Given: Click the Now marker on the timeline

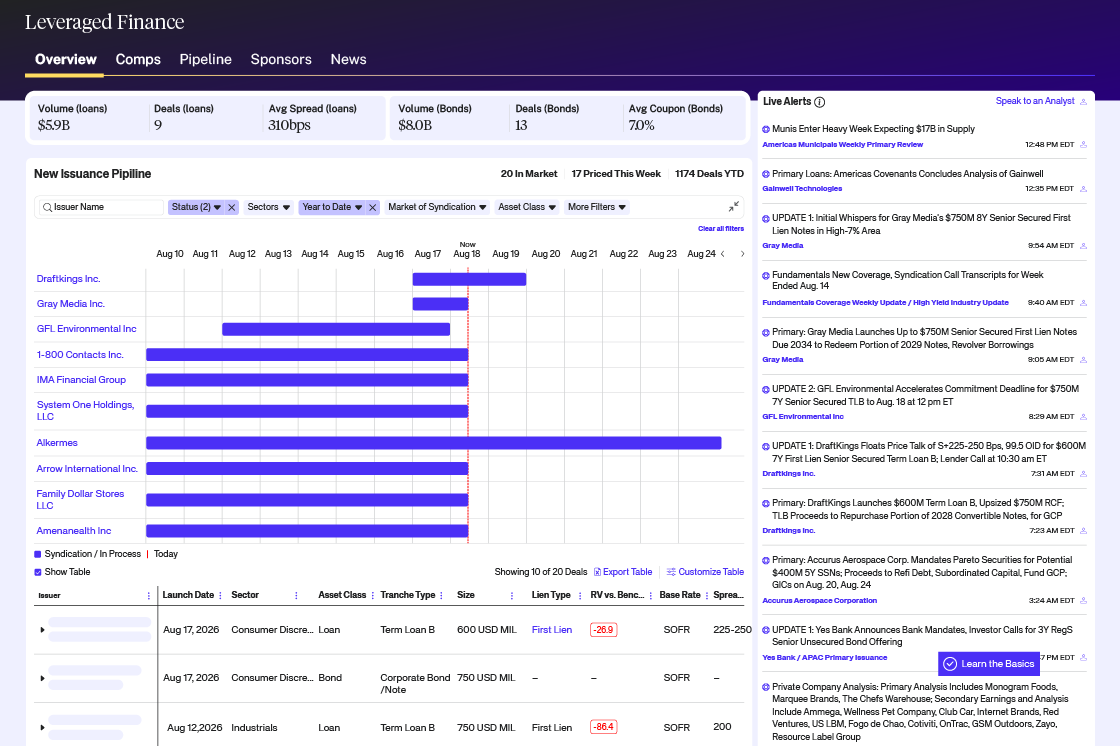Looking at the screenshot, I should click(x=467, y=244).
